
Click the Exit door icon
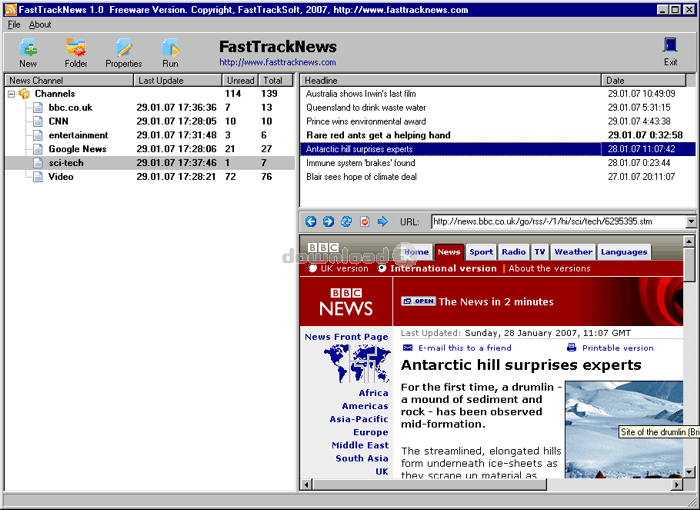click(670, 45)
